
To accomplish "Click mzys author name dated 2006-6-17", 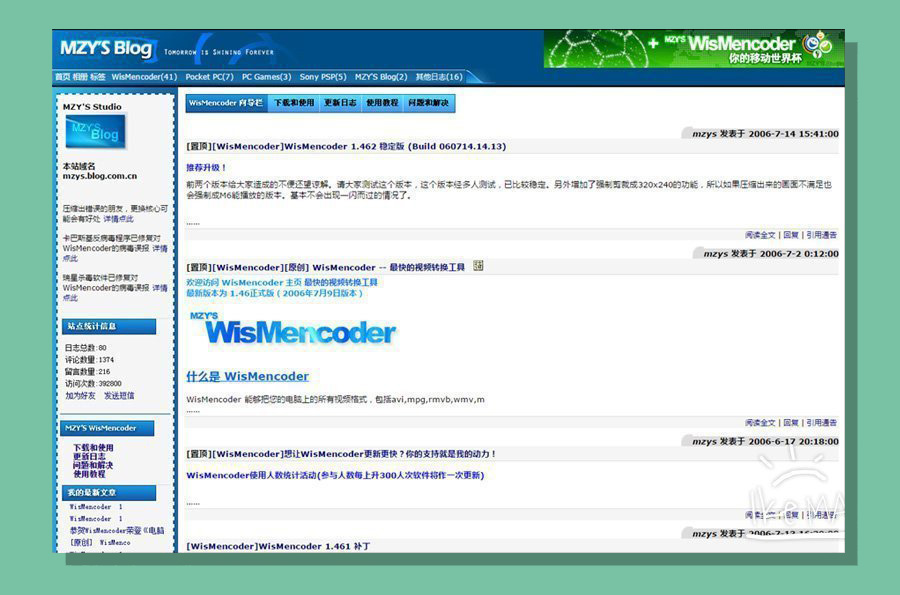I will 704,442.
